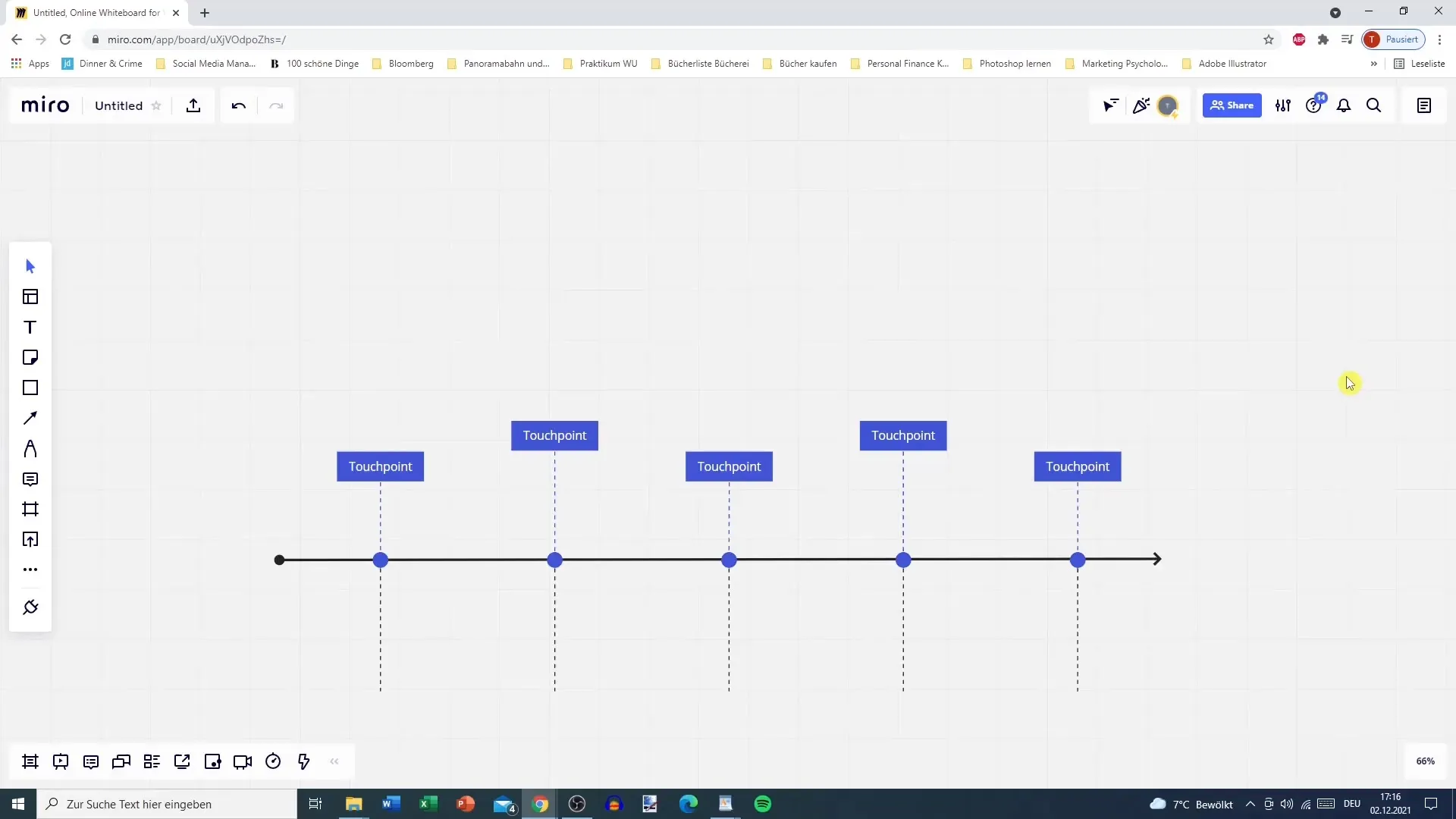
Task: Open navigation search with magnifier icon
Action: pos(1374,105)
